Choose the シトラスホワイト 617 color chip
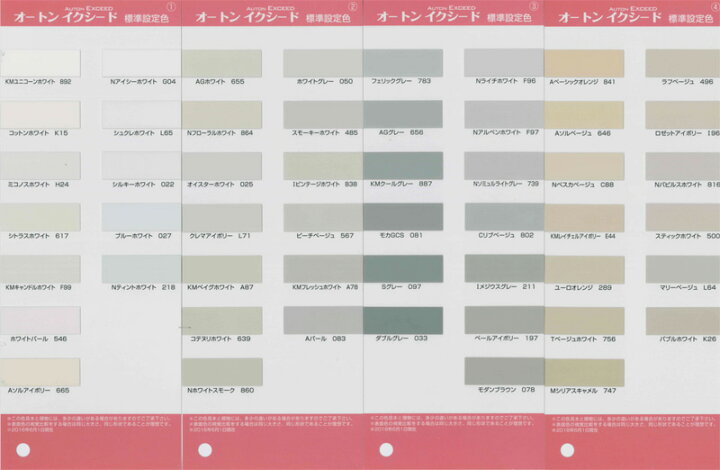The height and width of the screenshot is (470, 720). tap(40, 217)
